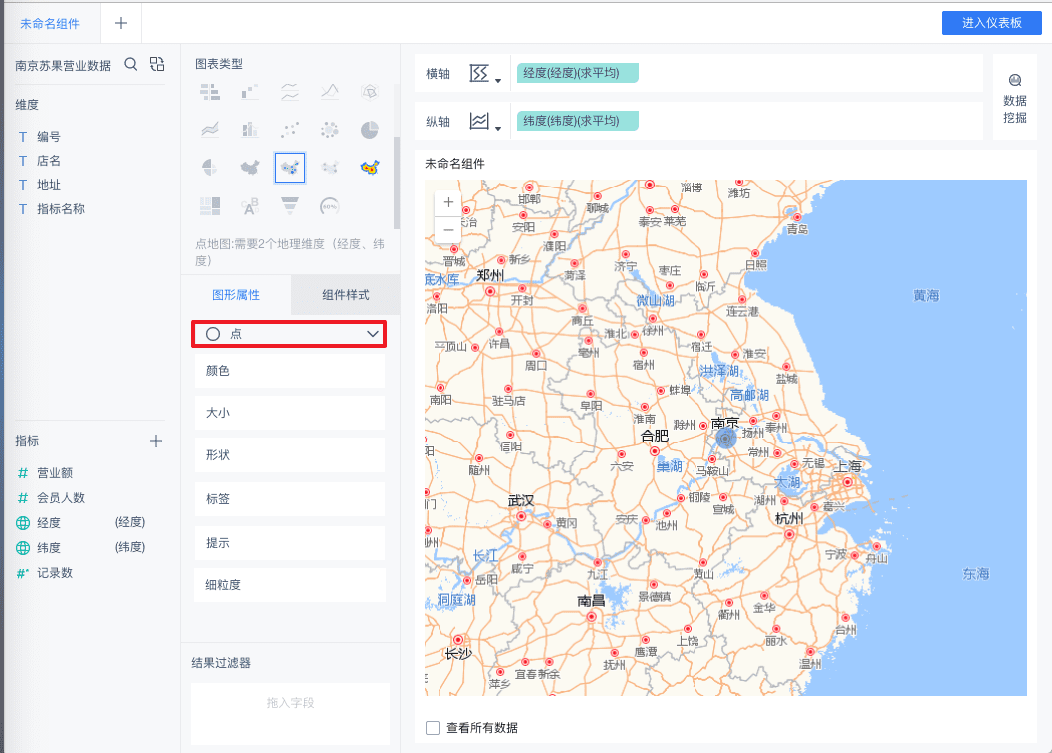Select the 地址 dimension field
Screen dimensions: 1052x753
point(48,185)
